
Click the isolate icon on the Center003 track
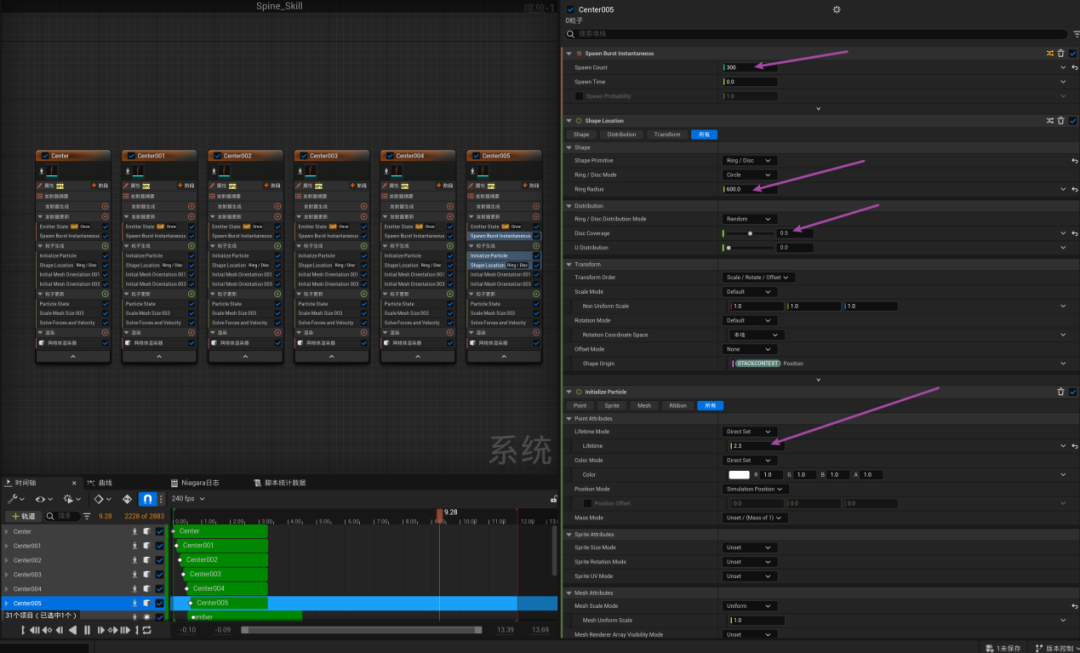[135, 574]
